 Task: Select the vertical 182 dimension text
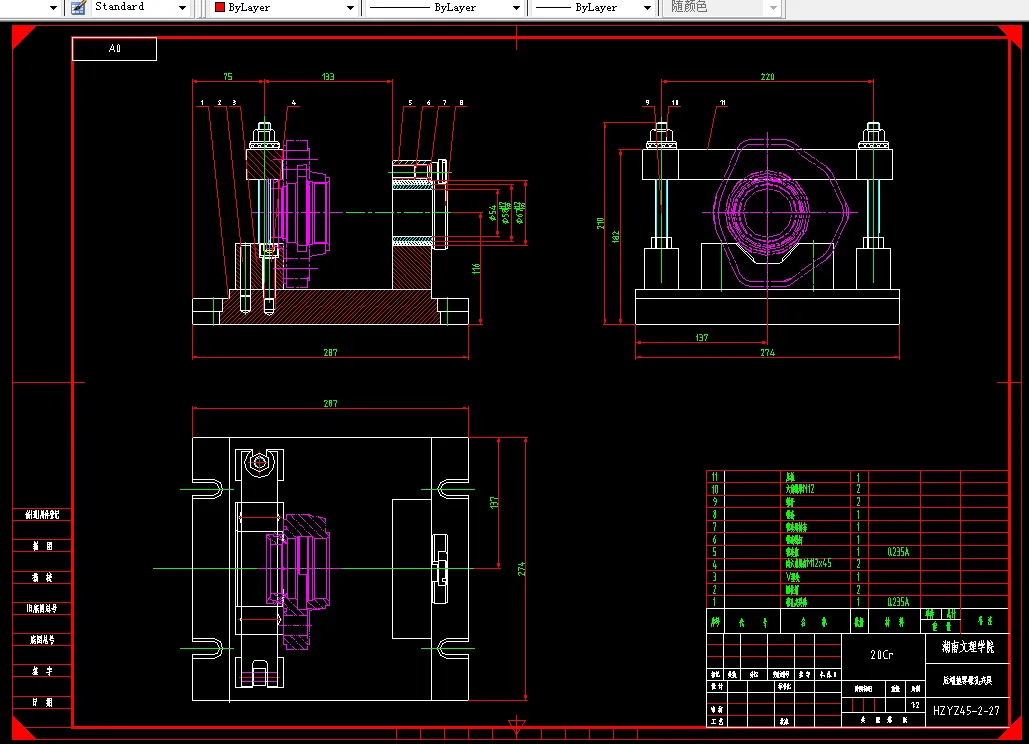pos(616,236)
